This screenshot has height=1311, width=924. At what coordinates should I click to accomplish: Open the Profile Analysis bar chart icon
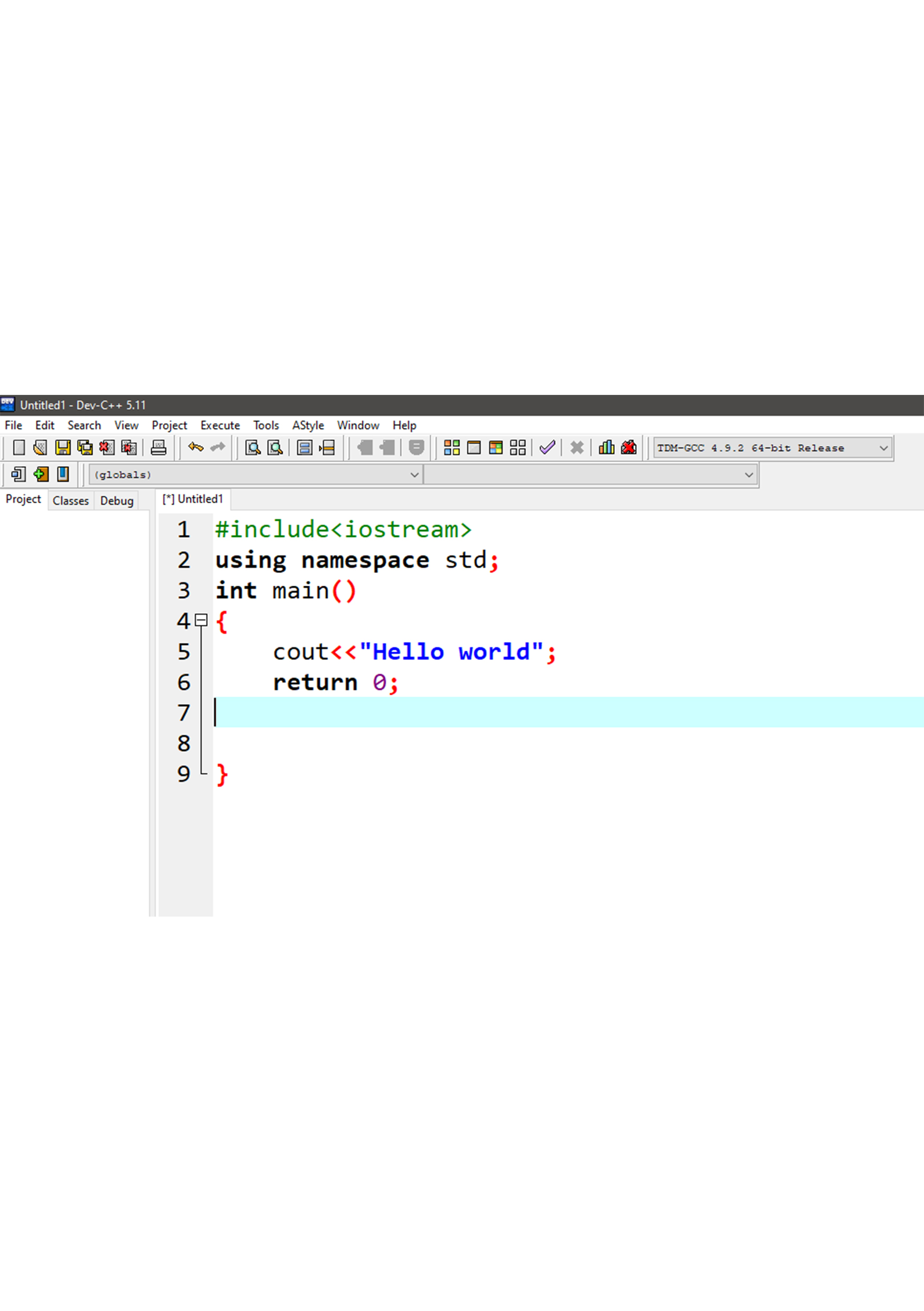click(606, 448)
